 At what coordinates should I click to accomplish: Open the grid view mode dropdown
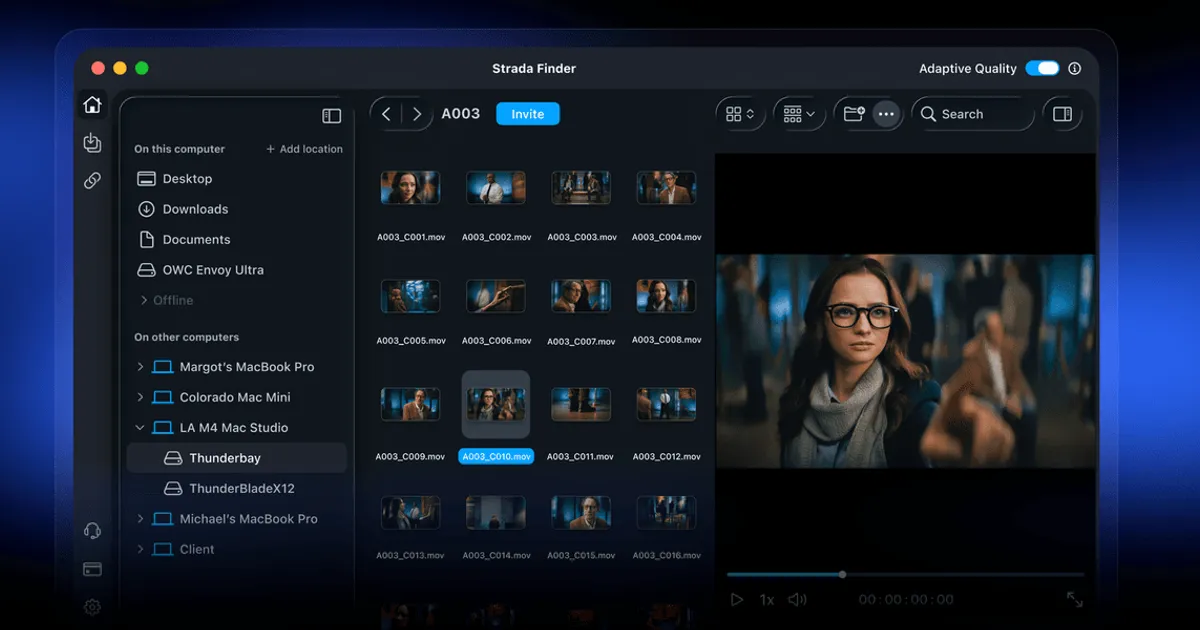(x=740, y=114)
